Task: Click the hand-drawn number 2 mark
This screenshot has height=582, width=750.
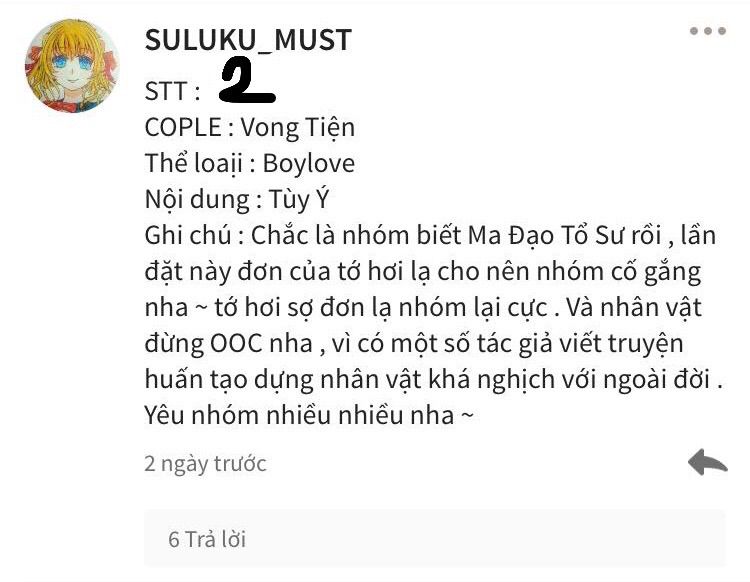Action: pos(247,80)
